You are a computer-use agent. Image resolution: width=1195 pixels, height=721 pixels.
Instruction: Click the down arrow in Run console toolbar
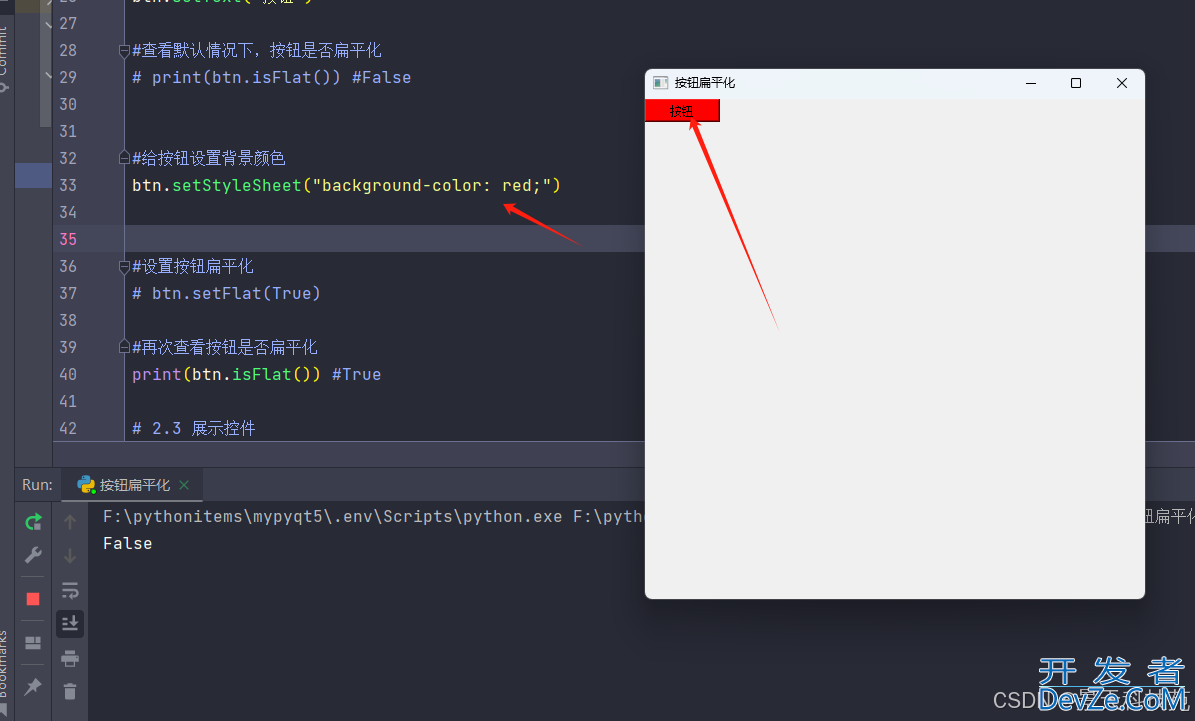(70, 556)
